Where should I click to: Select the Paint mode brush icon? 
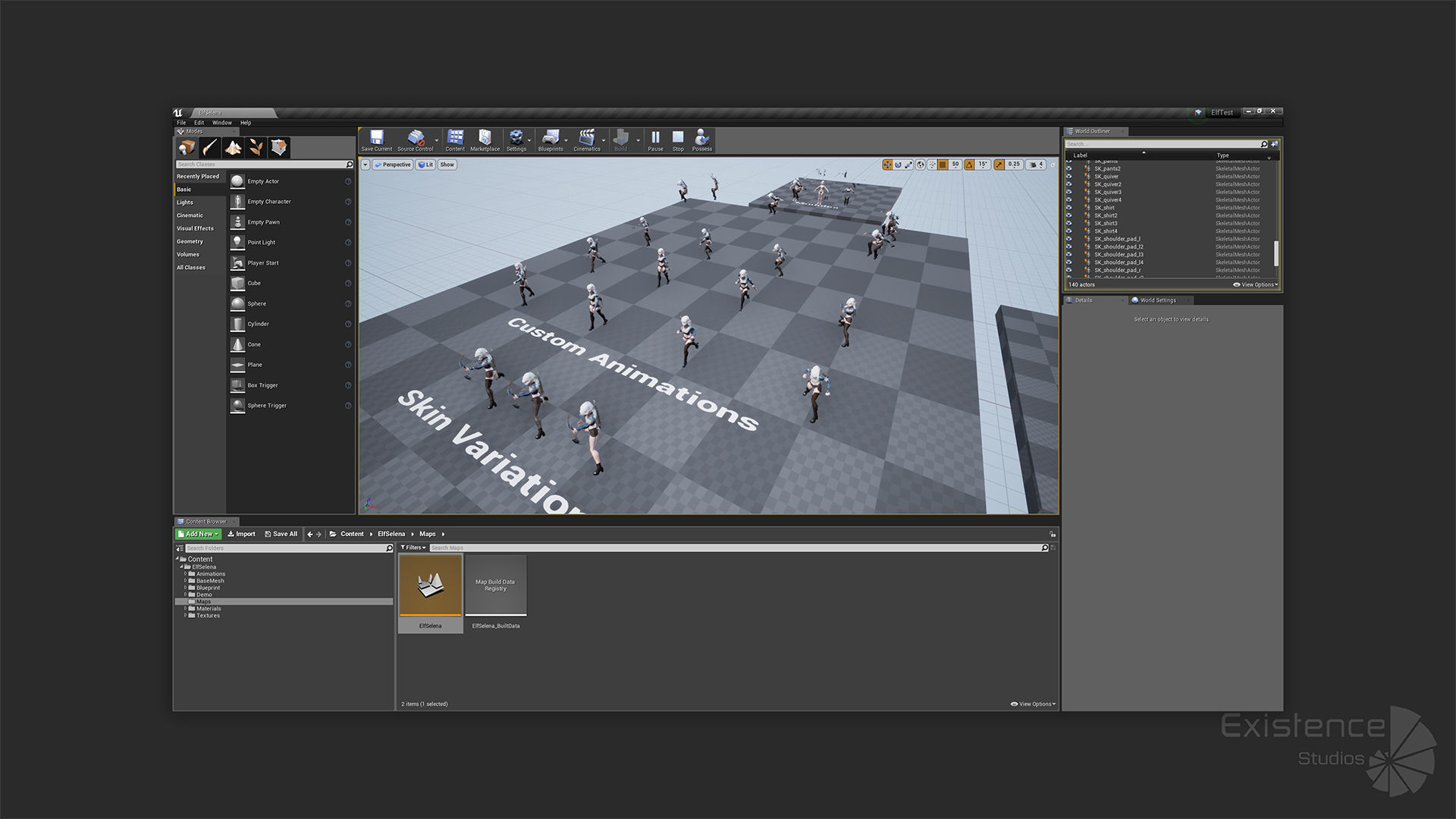point(210,147)
